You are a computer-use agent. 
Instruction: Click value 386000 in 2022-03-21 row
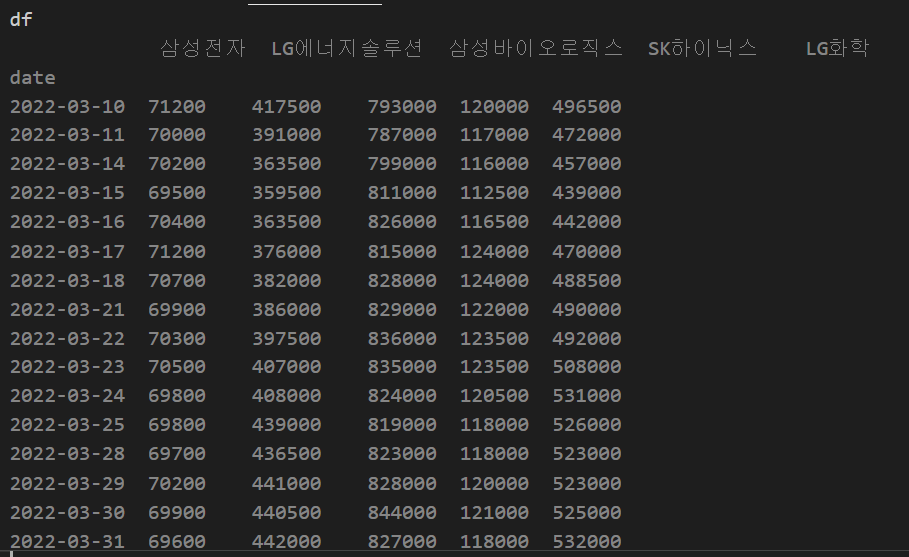[286, 310]
